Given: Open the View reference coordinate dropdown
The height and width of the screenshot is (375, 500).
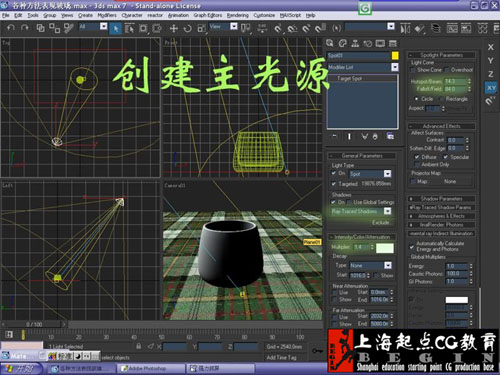Looking at the screenshot, I should pos(234,27).
